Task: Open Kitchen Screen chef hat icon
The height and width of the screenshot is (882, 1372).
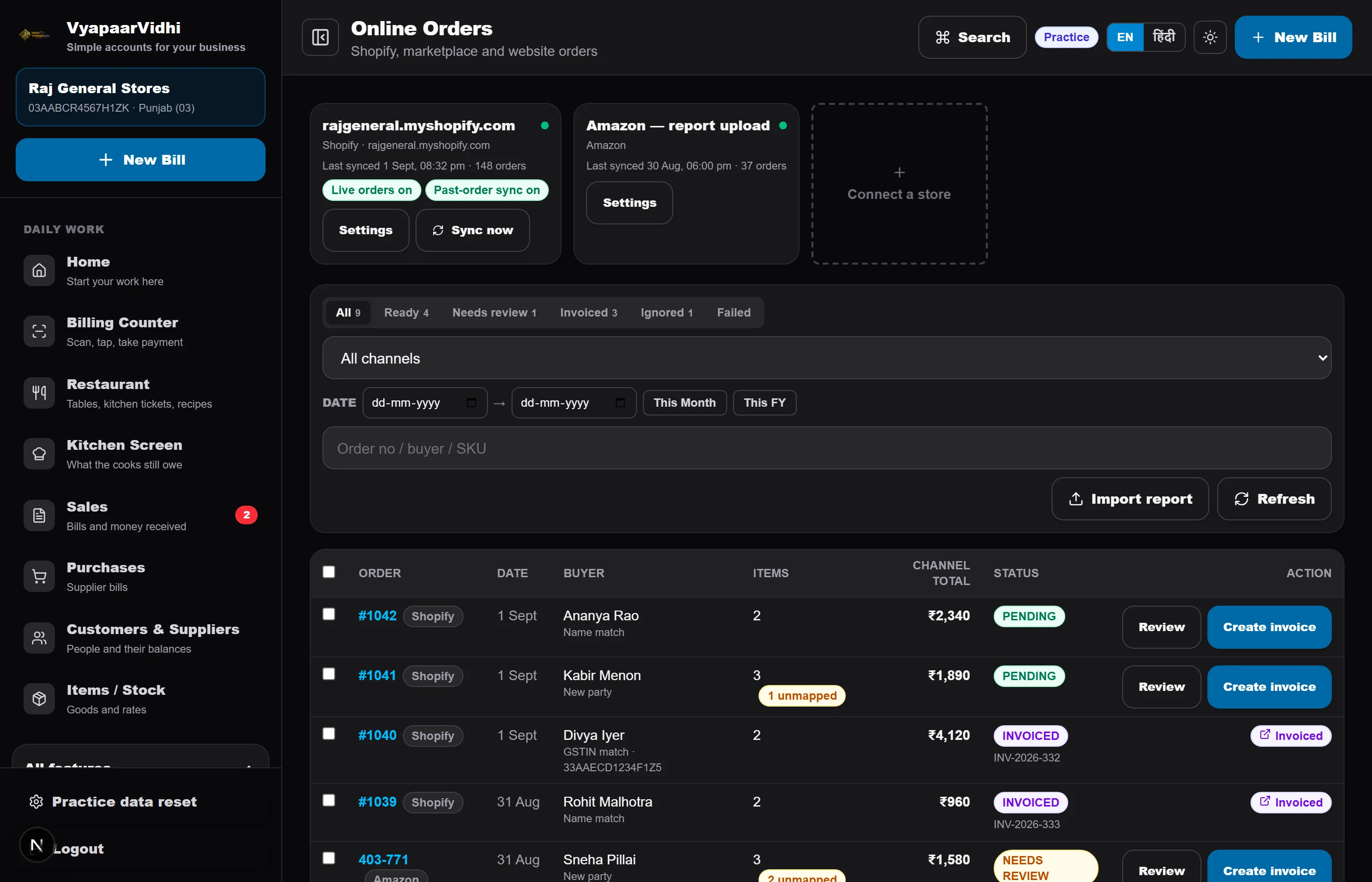Action: click(39, 454)
